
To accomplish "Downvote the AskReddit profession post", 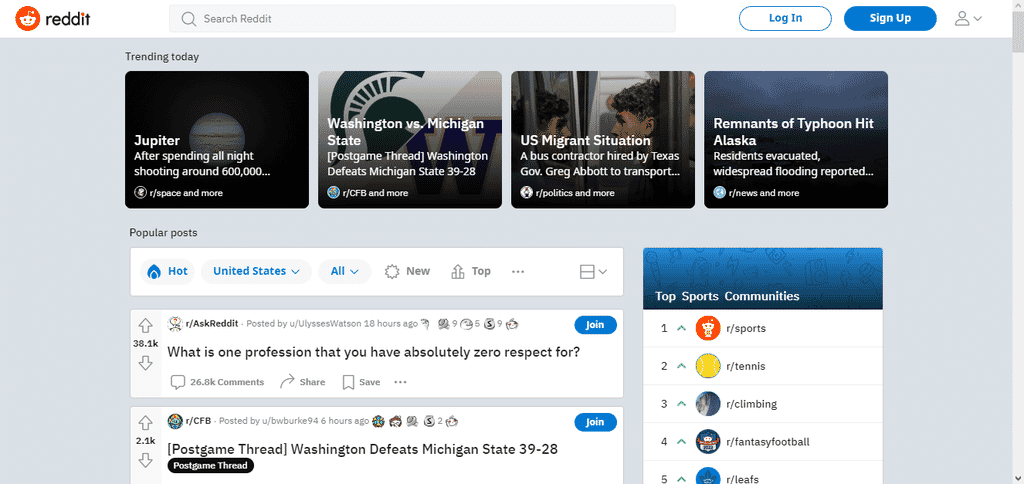I will (x=146, y=363).
